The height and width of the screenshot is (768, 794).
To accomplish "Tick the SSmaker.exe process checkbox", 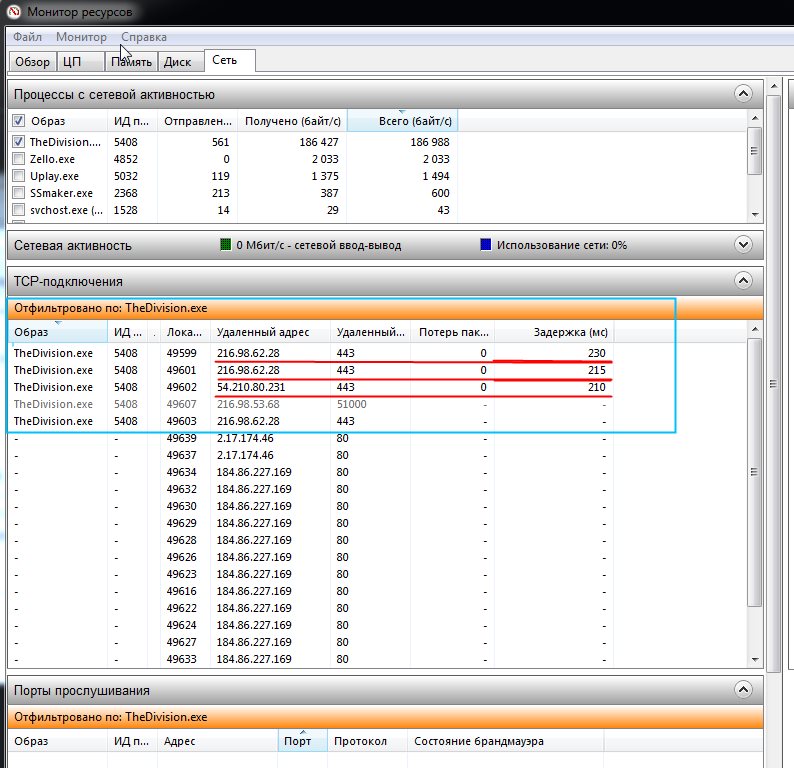I will 18,193.
